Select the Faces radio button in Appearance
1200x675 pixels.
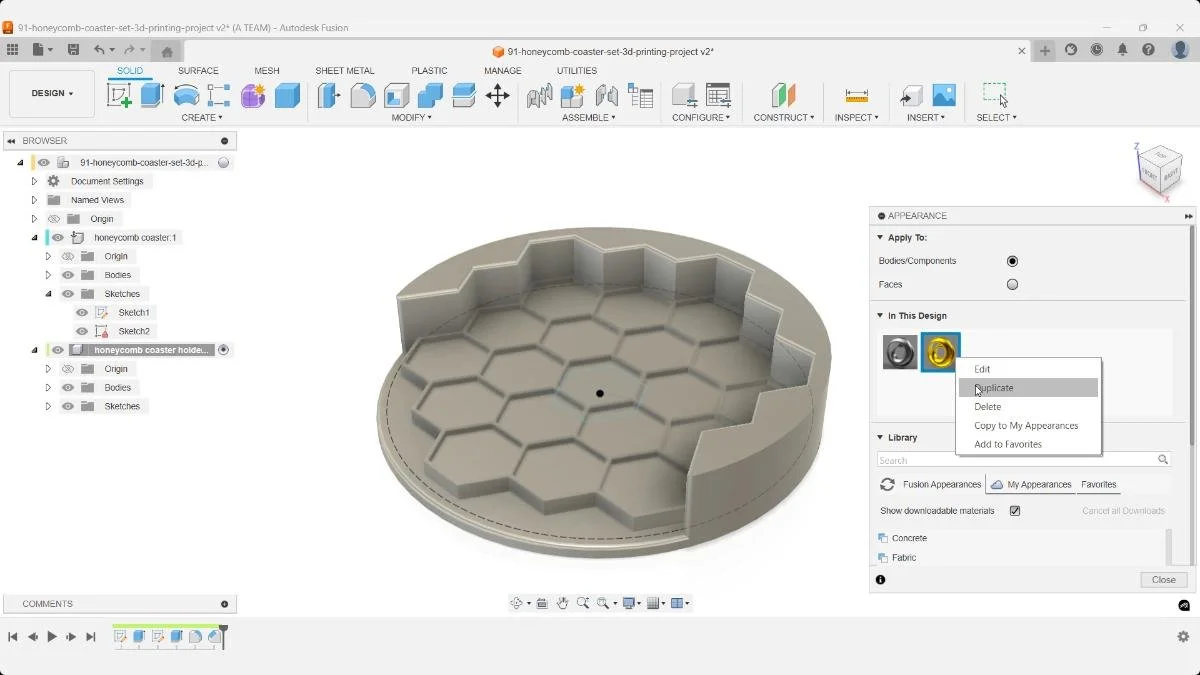coord(1012,284)
